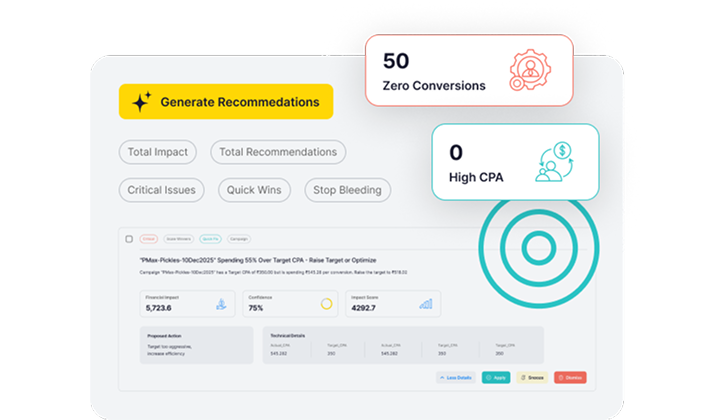This screenshot has width=717, height=420.
Task: Click the yellow Confidence ring indicator
Action: 326,304
